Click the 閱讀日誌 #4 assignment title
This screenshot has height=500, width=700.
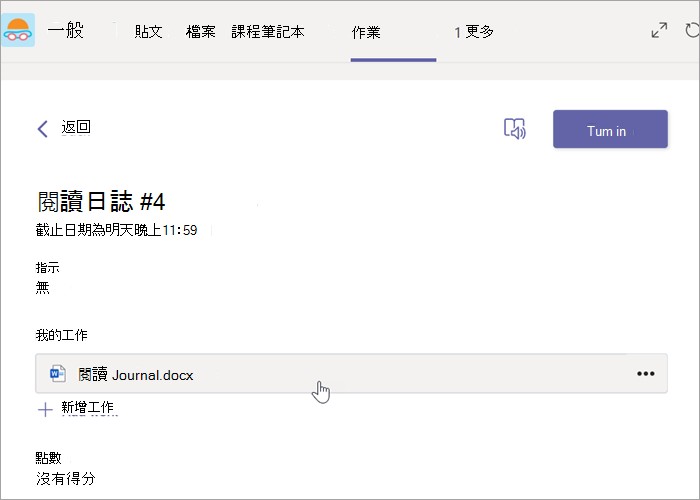coord(101,201)
